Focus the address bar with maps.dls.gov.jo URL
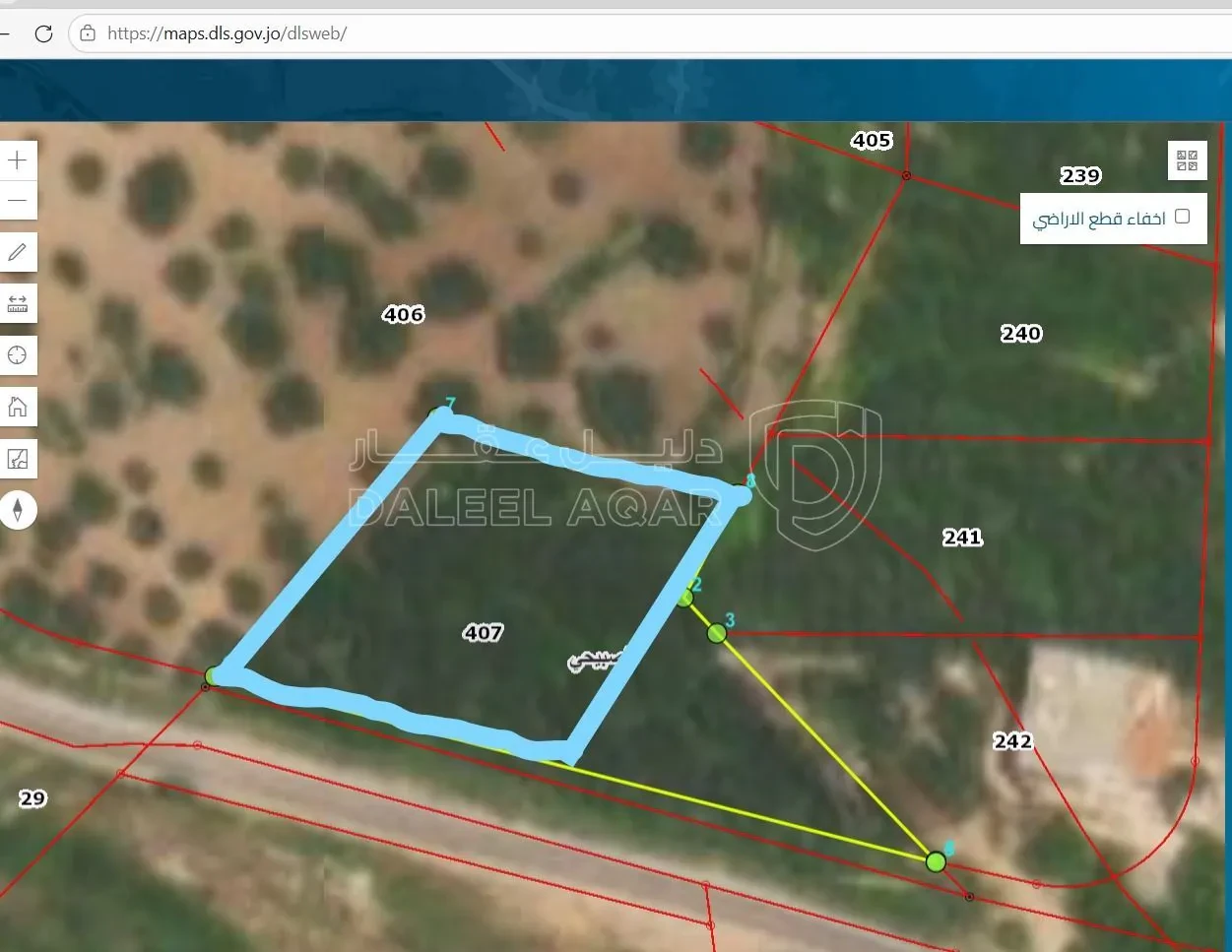The height and width of the screenshot is (952, 1232). (x=650, y=33)
